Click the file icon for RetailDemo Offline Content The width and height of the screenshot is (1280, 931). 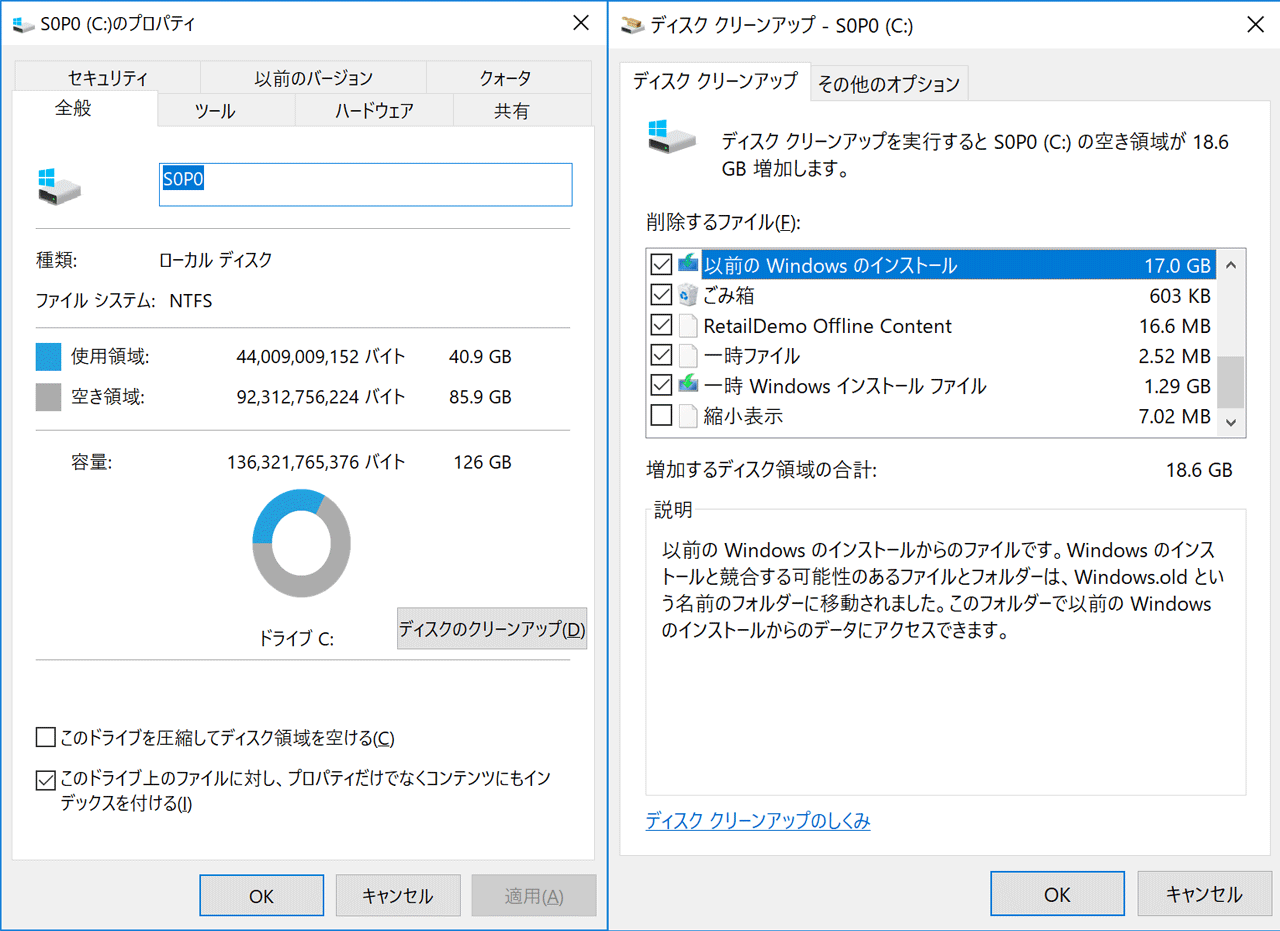[x=688, y=325]
